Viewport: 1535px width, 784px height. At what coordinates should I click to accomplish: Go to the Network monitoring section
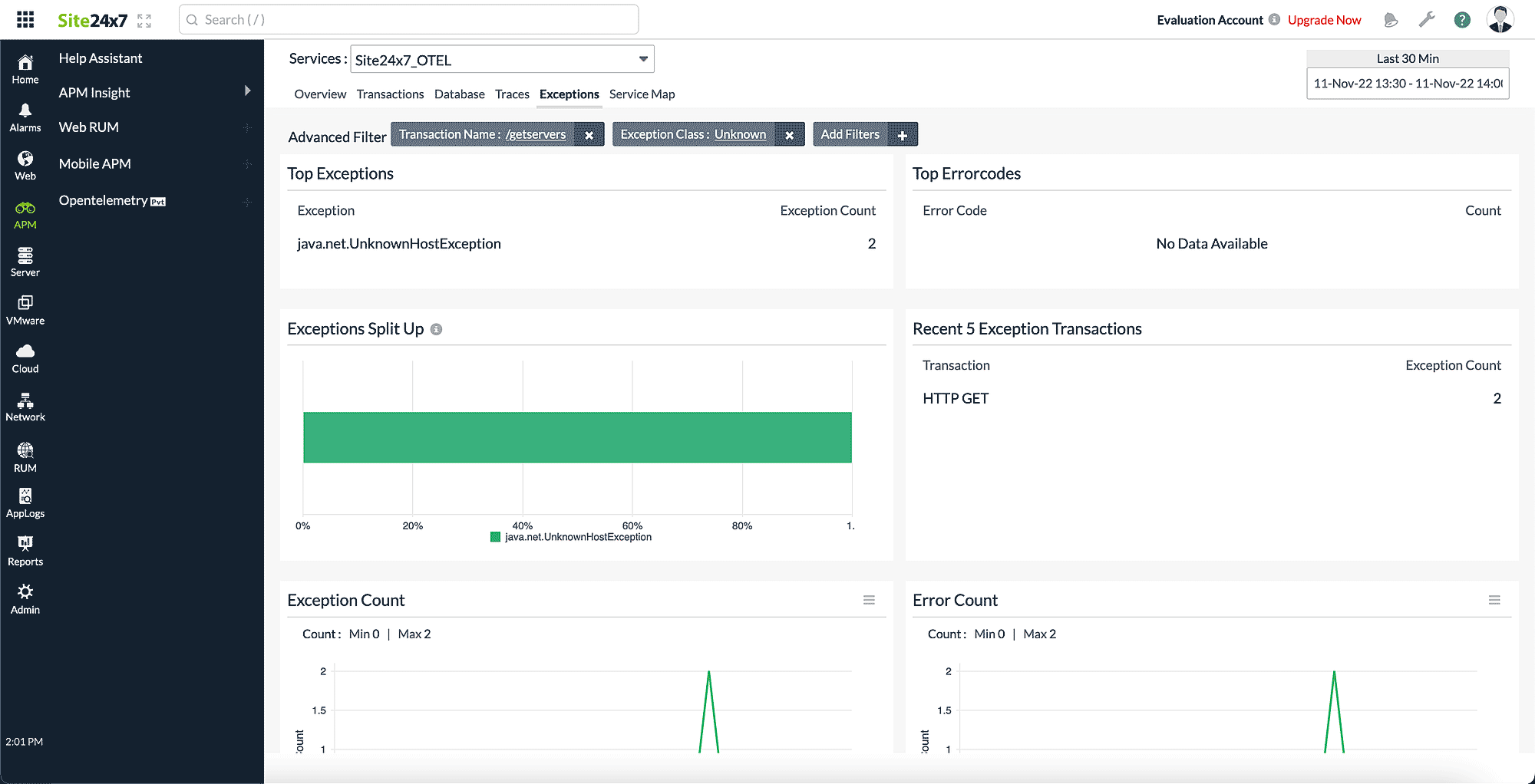tap(25, 405)
